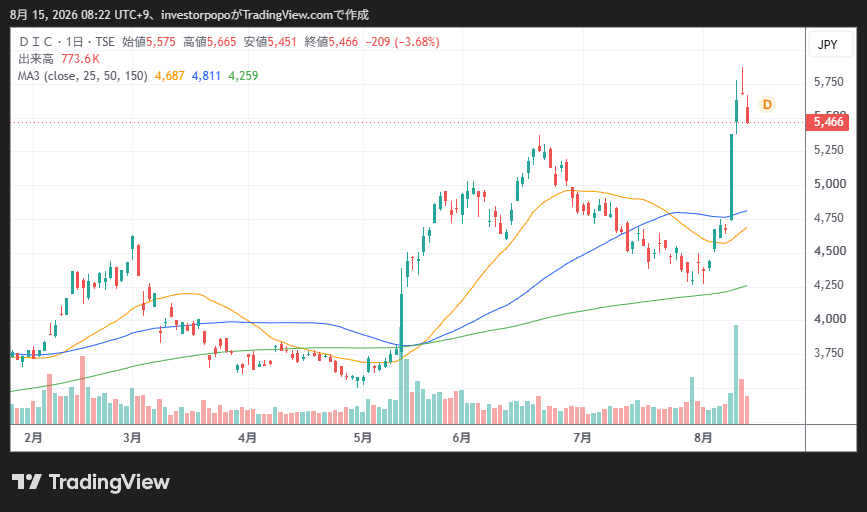Click the orange MA value 4,687
The image size is (867, 512).
pos(170,76)
